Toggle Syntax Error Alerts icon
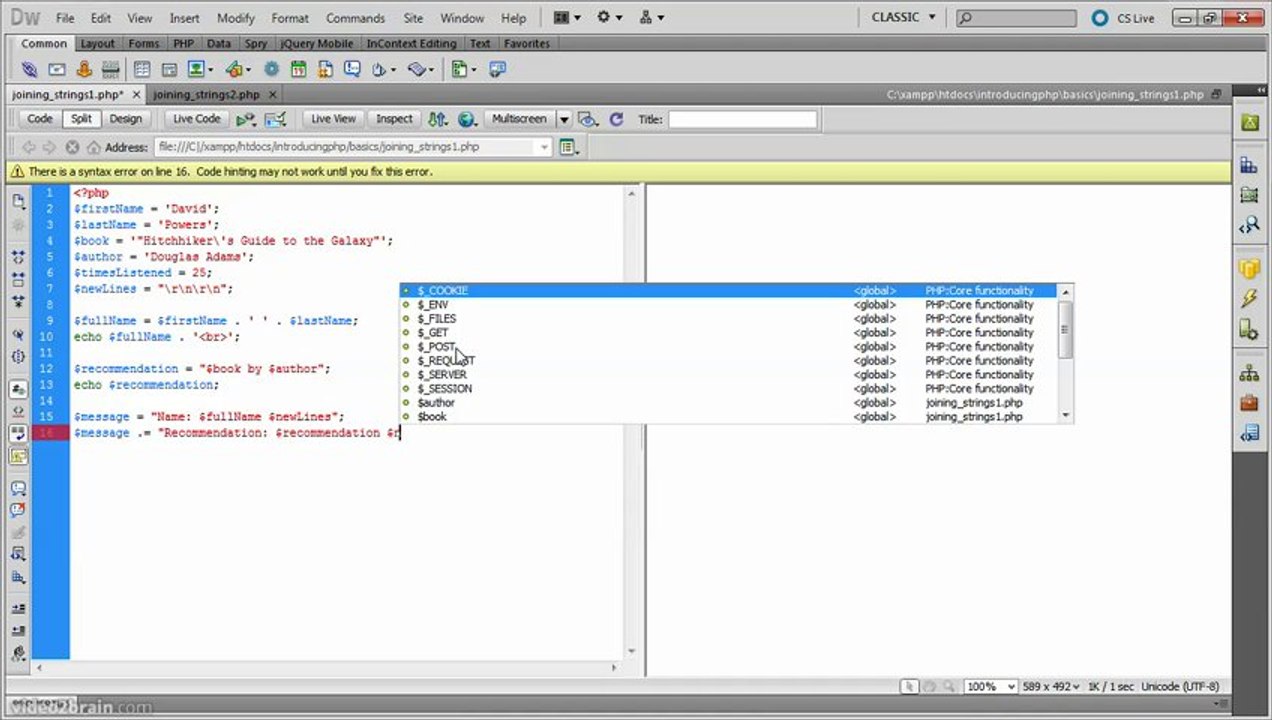1272x720 pixels. tap(18, 455)
